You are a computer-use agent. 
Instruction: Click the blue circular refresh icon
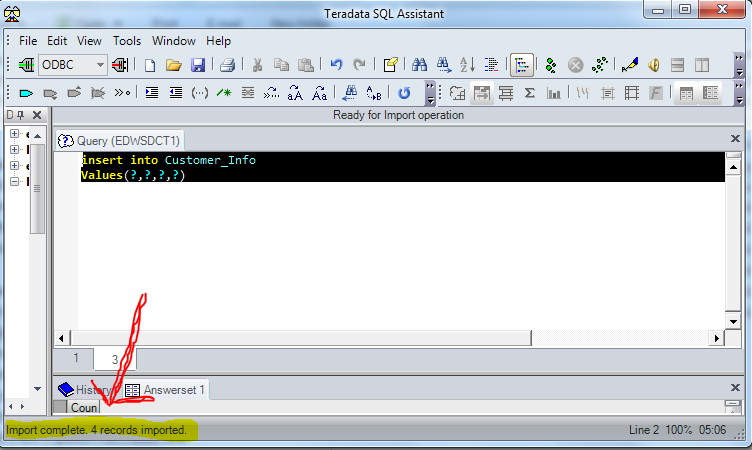(x=404, y=93)
